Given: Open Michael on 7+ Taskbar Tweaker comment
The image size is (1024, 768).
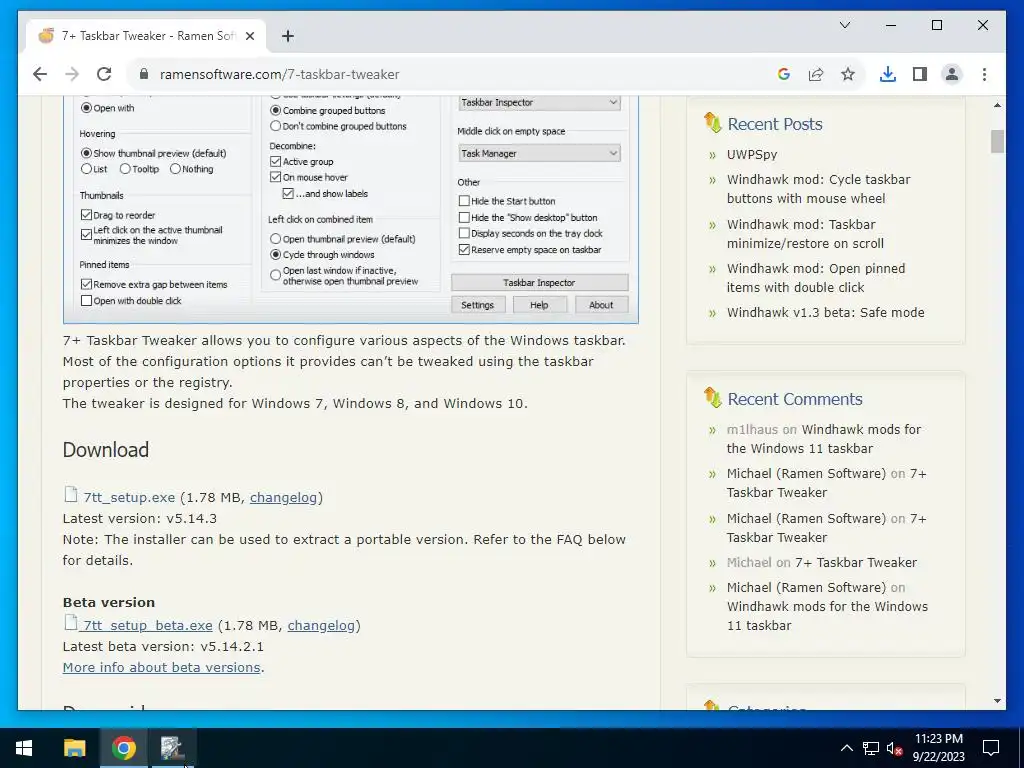Looking at the screenshot, I should pos(856,563).
